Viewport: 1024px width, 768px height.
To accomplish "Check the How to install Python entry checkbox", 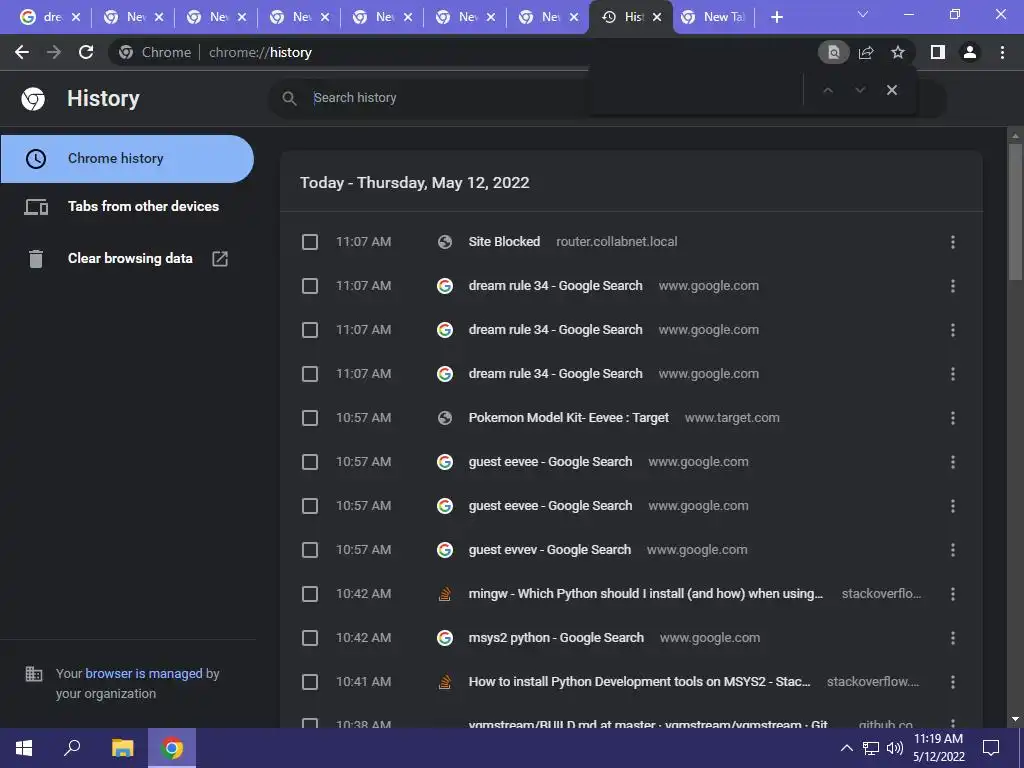I will (x=310, y=682).
